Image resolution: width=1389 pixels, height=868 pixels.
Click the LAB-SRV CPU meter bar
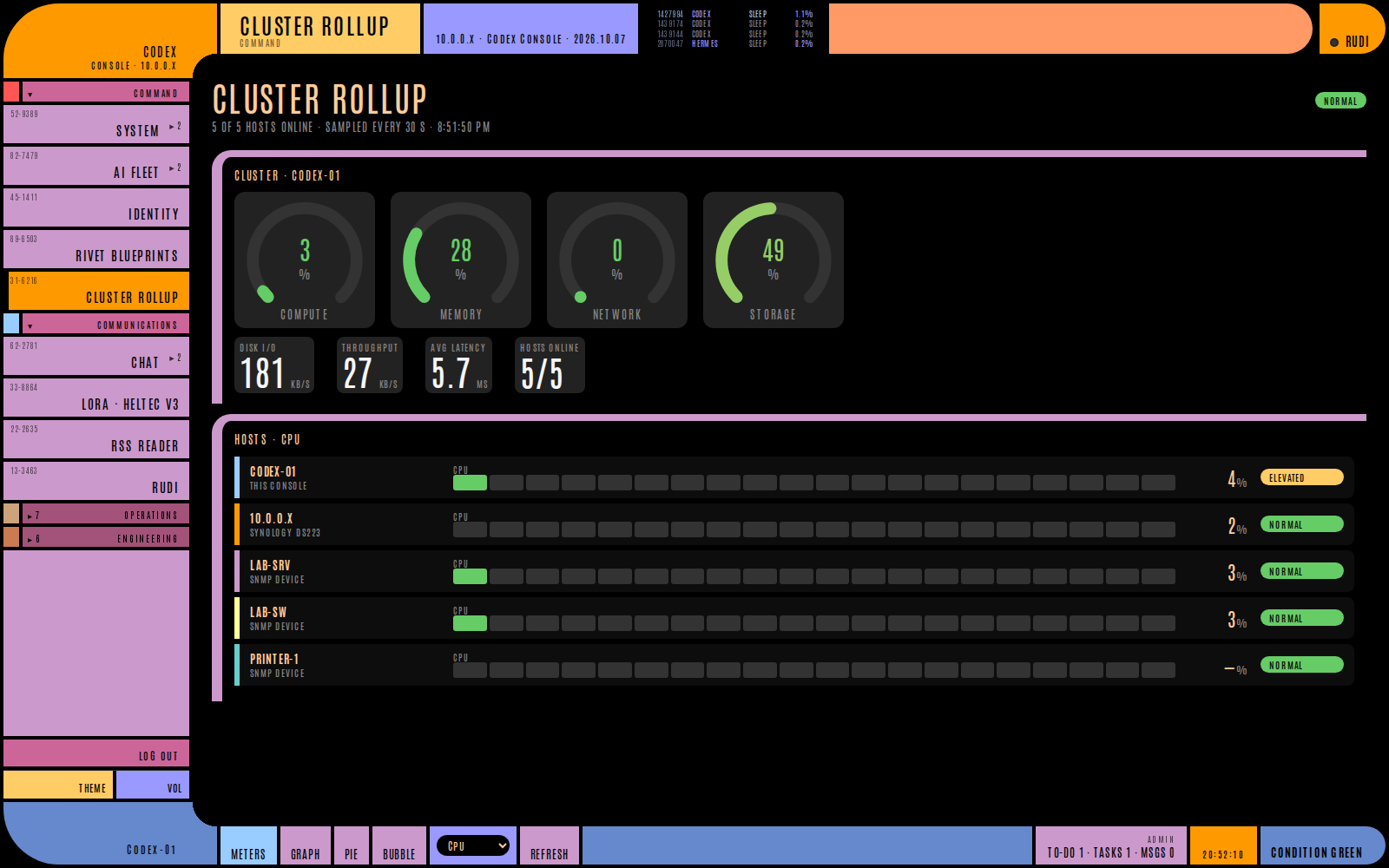pyautogui.click(x=814, y=576)
